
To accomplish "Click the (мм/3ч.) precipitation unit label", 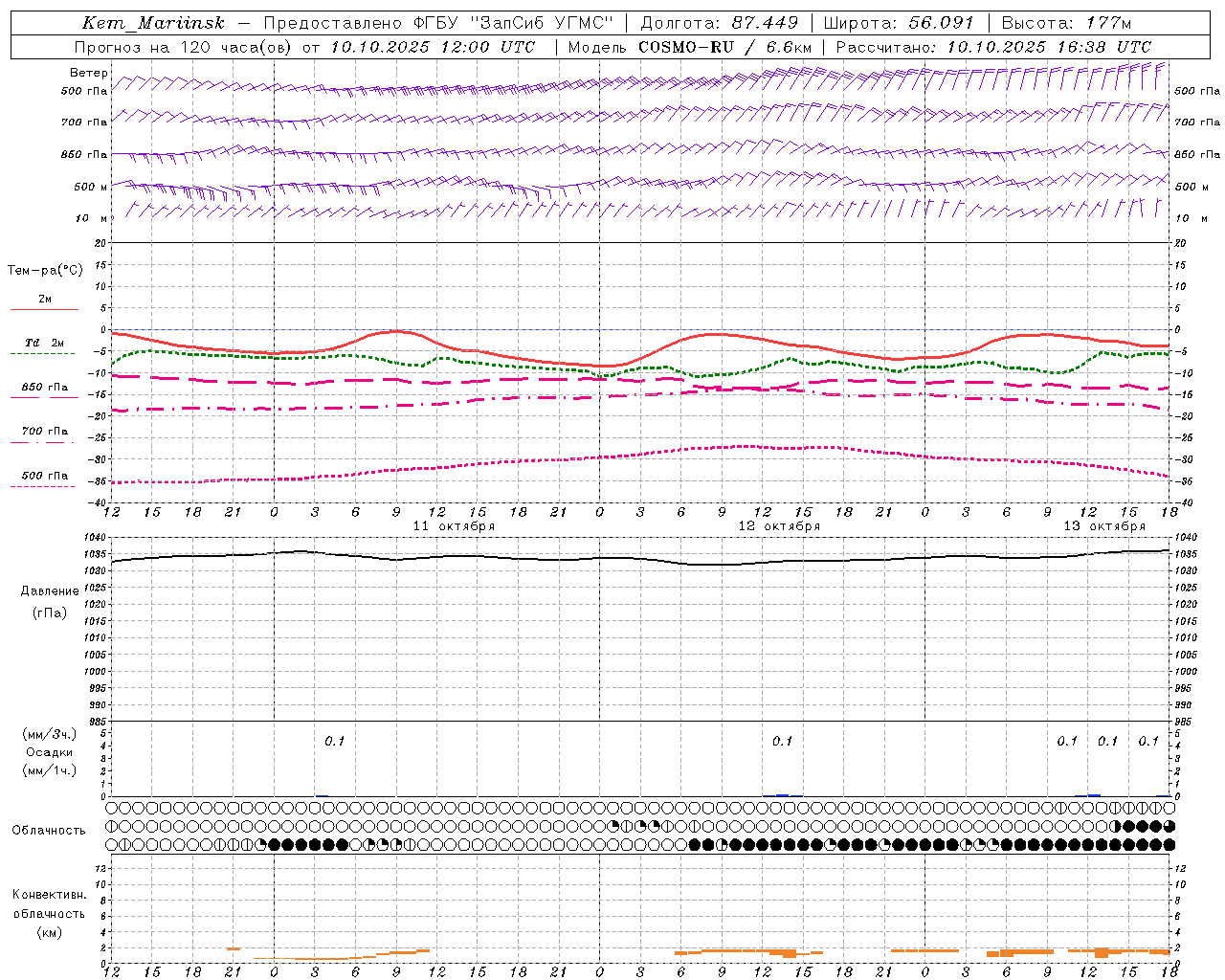I will (50, 735).
